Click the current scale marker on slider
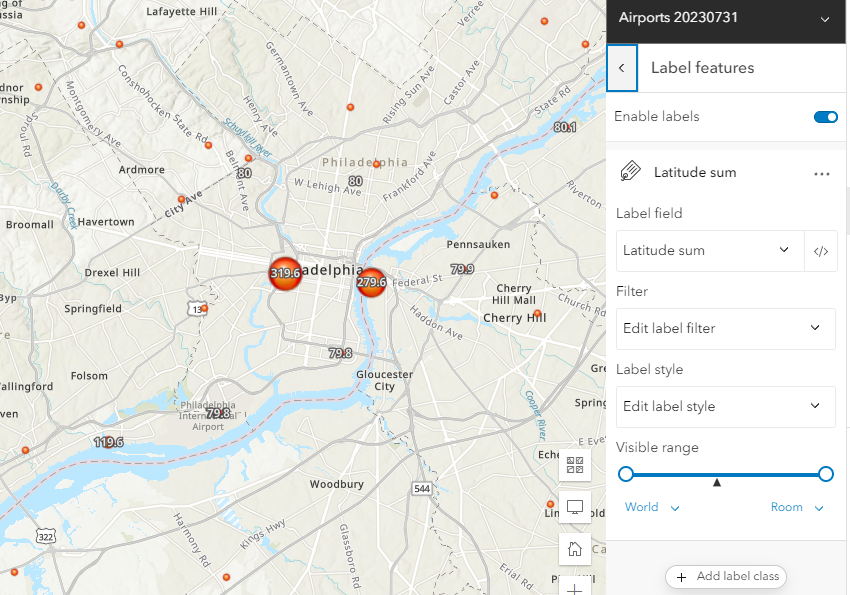Image resolution: width=850 pixels, height=595 pixels. [717, 482]
